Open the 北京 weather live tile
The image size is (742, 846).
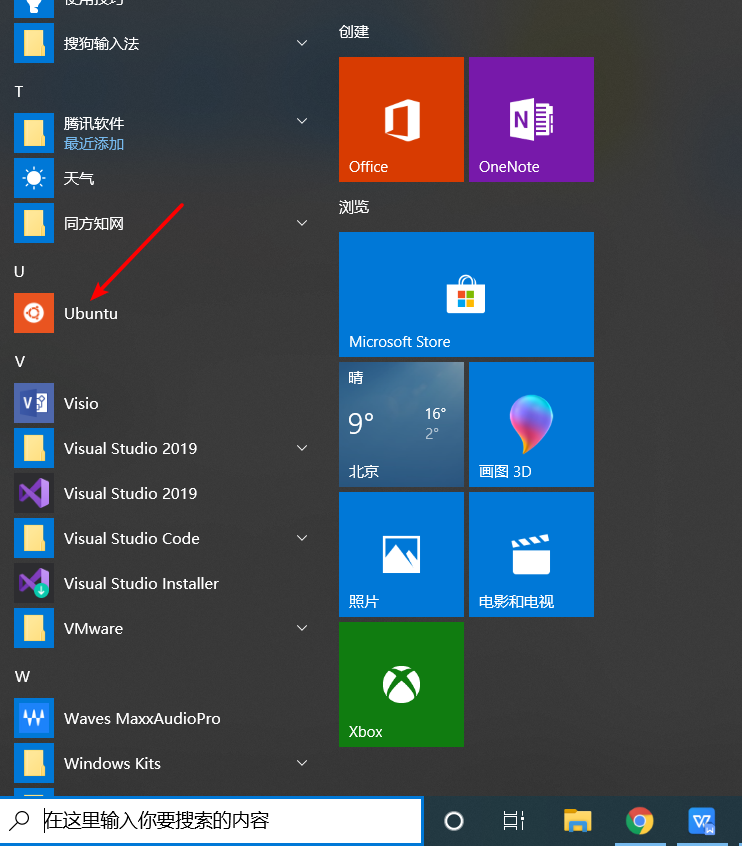(x=401, y=425)
